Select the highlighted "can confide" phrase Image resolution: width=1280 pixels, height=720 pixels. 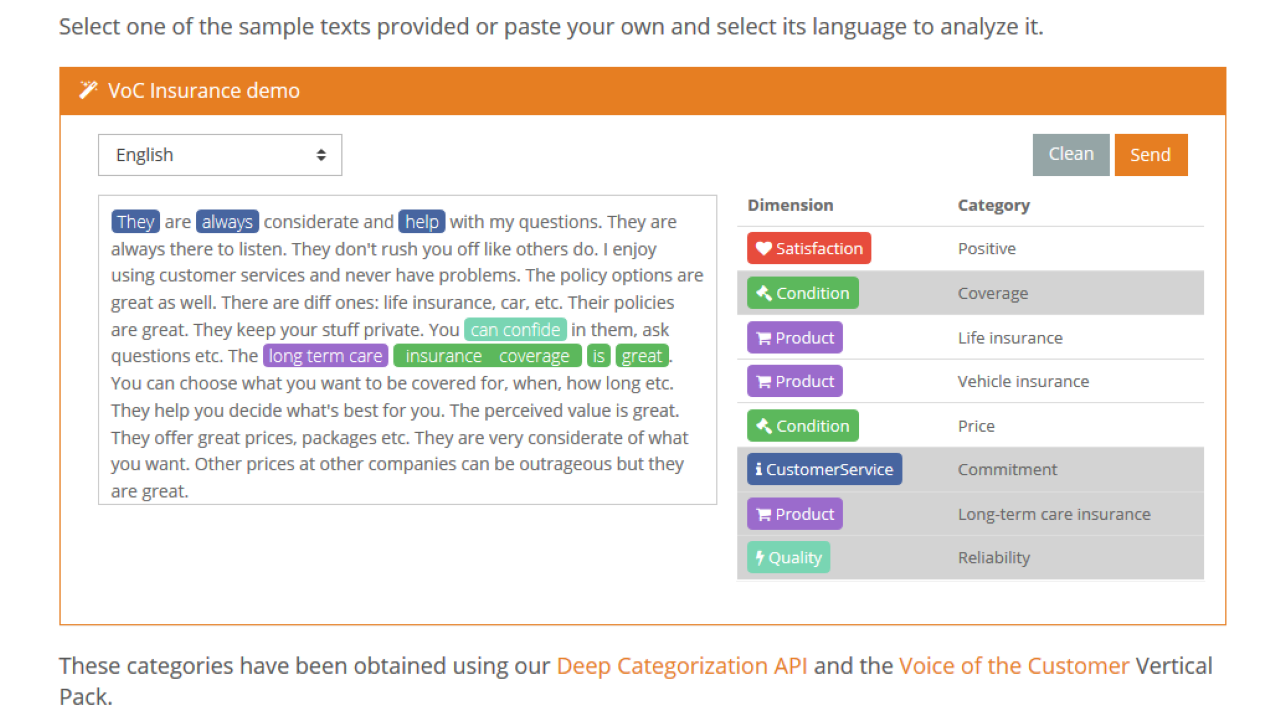pyautogui.click(x=515, y=330)
